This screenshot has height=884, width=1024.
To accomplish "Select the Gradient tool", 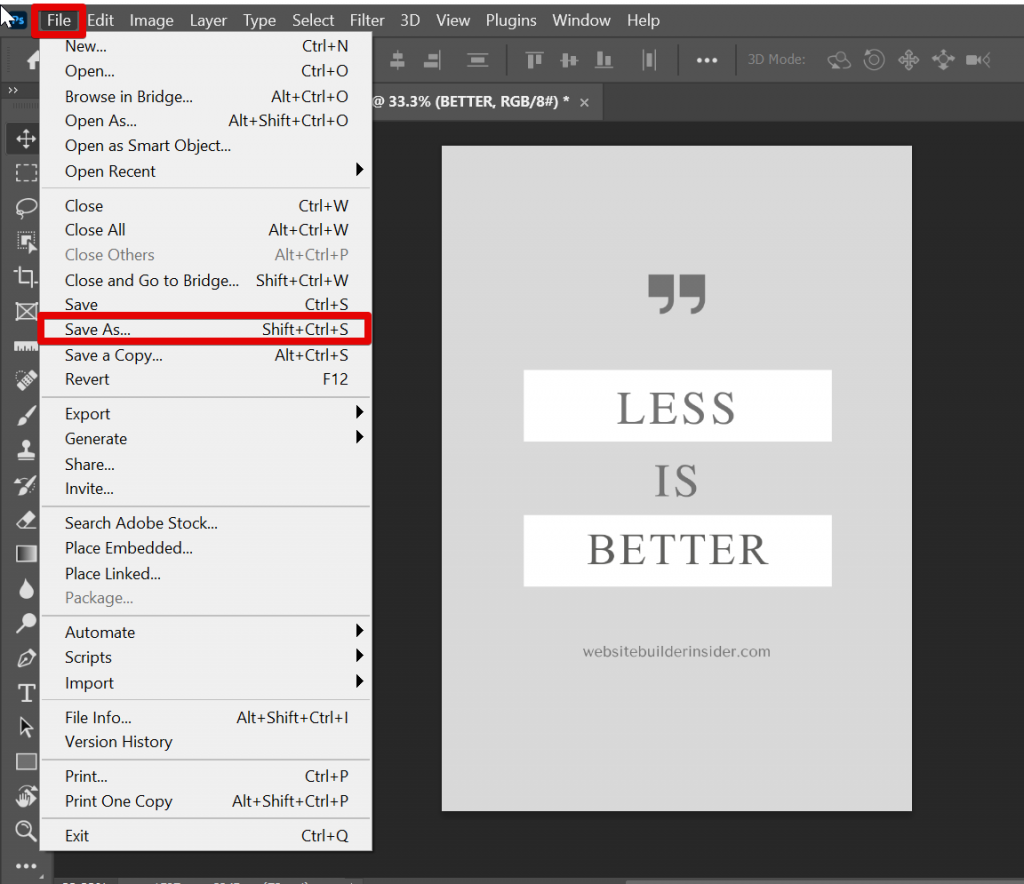I will pyautogui.click(x=26, y=554).
